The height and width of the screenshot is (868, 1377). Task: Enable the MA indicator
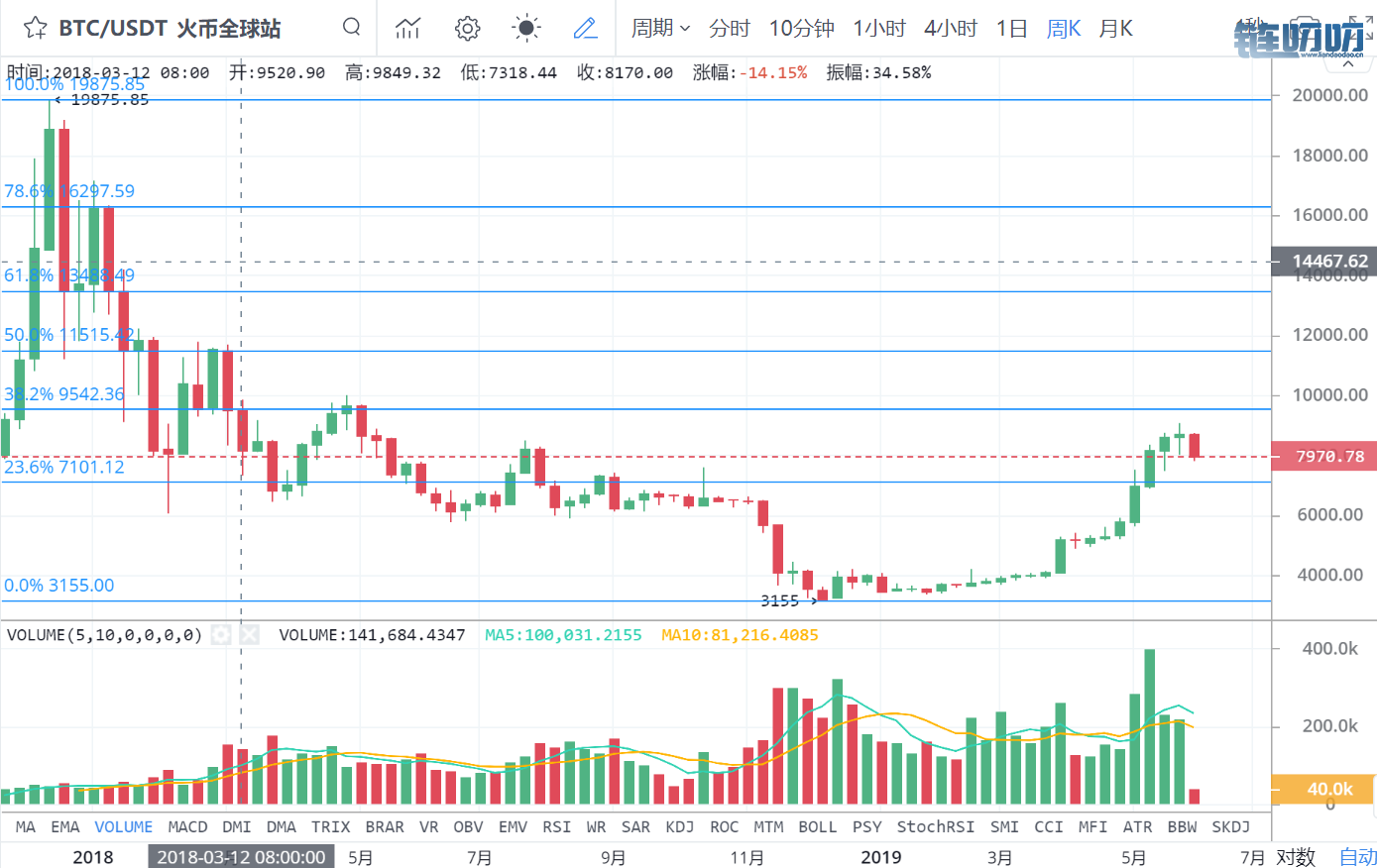point(26,826)
